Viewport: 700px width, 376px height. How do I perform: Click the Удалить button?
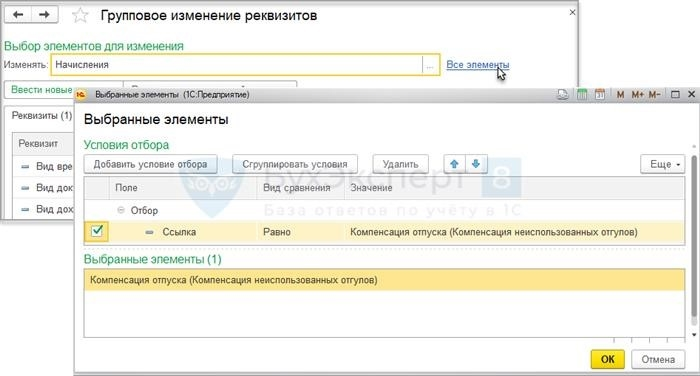click(400, 164)
